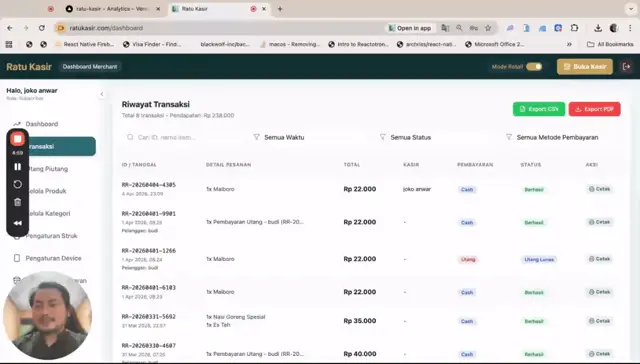Stop the screen recording

click(18, 139)
